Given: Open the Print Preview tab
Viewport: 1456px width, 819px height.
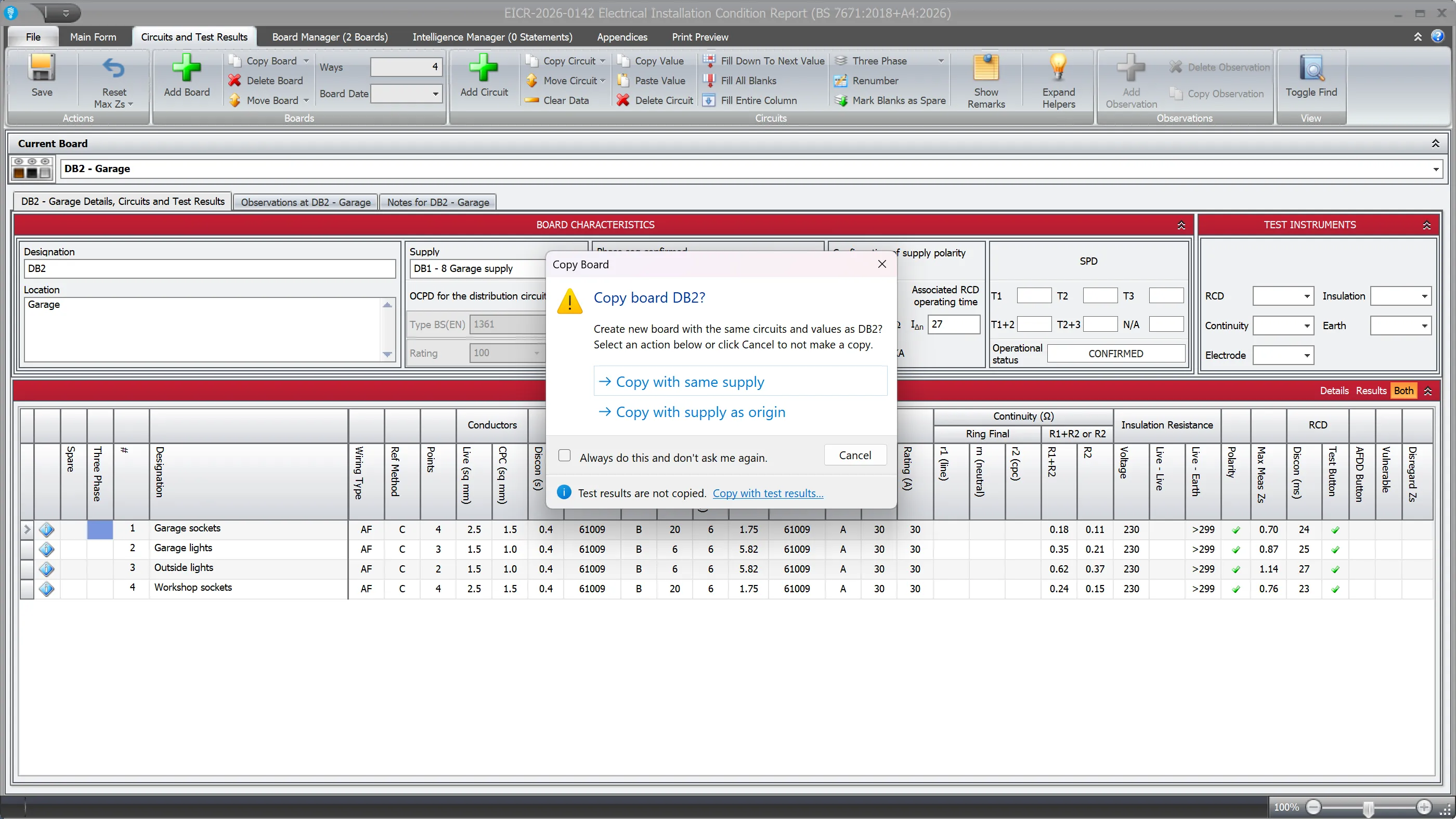Looking at the screenshot, I should click(x=700, y=37).
